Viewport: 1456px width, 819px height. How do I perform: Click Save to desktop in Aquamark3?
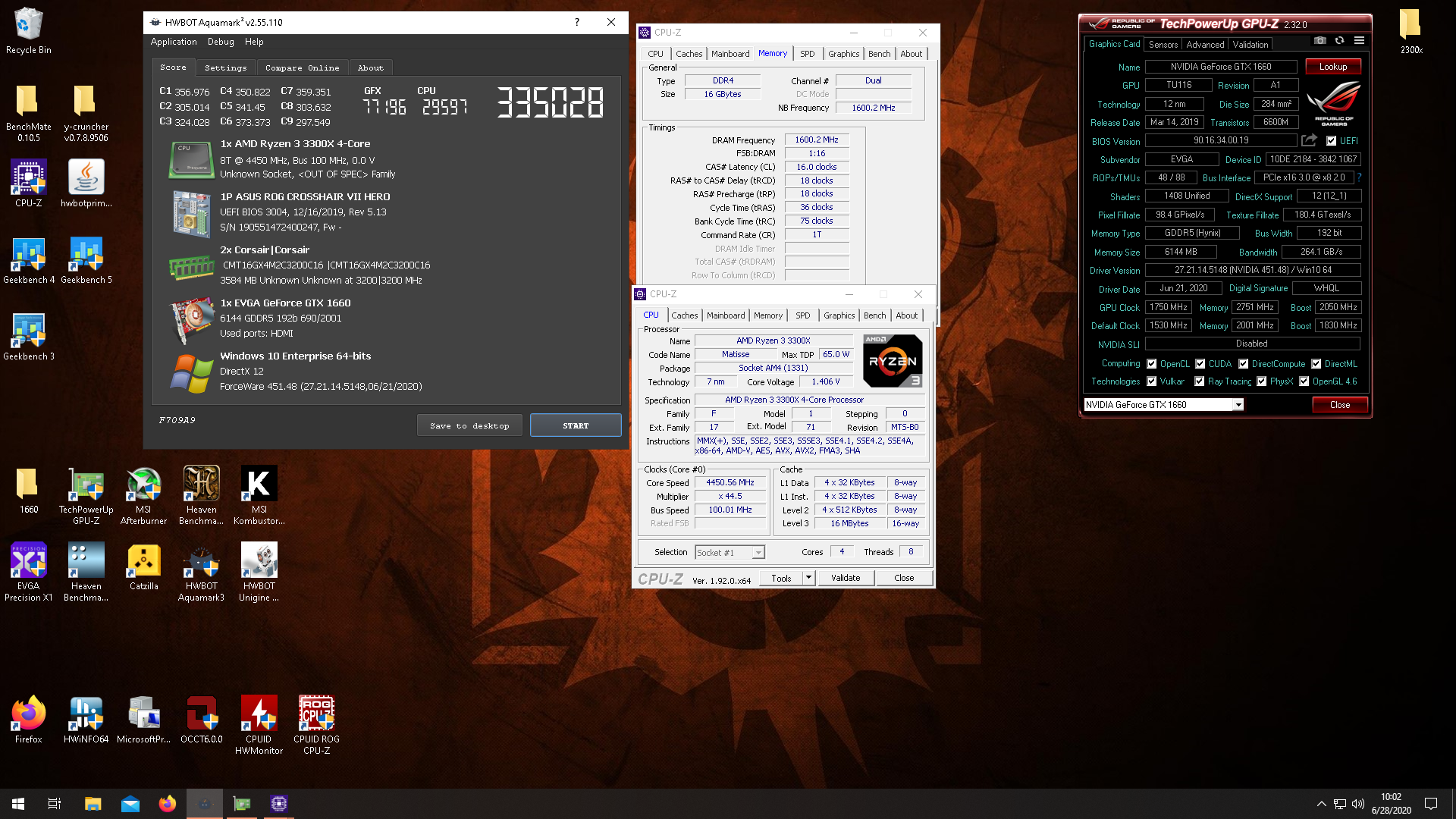coord(469,425)
